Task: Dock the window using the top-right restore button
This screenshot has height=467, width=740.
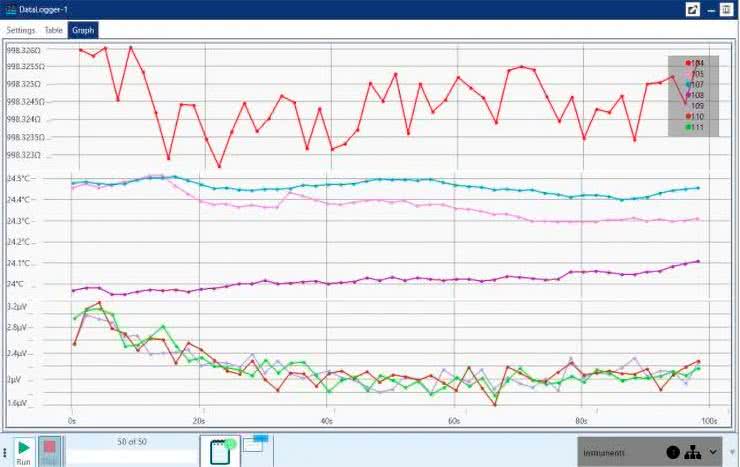Action: click(727, 9)
